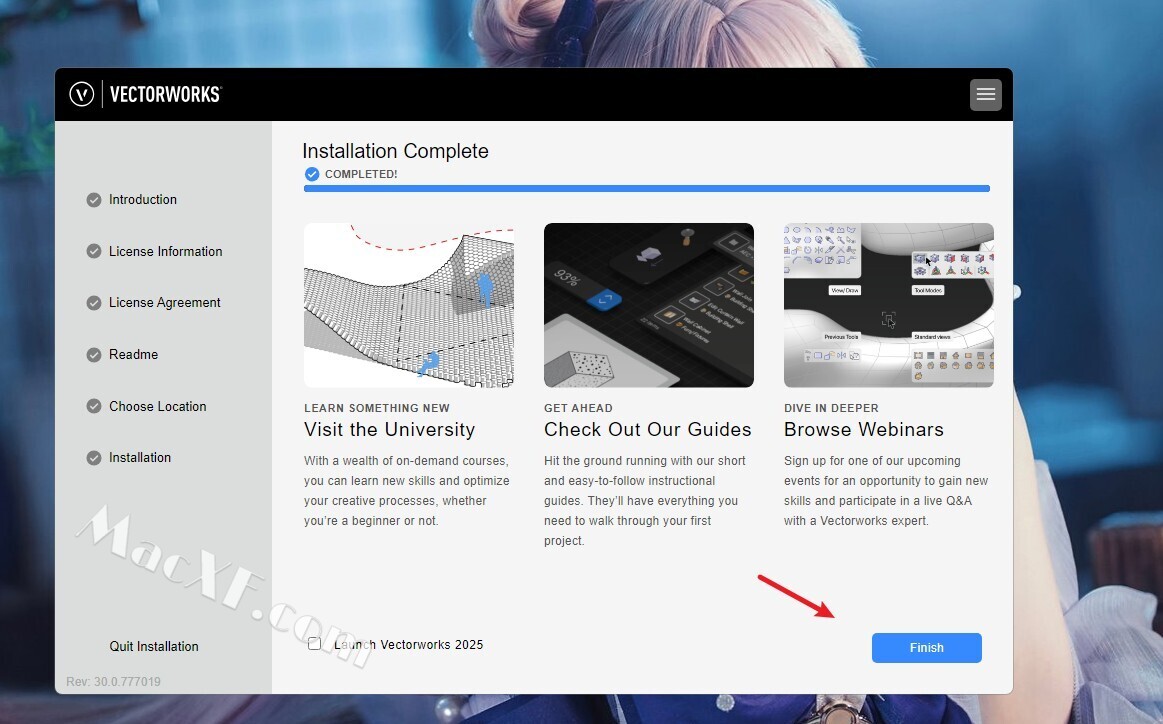Click the VECTORWORKS wordmark in the header
The image size is (1163, 724).
(165, 94)
